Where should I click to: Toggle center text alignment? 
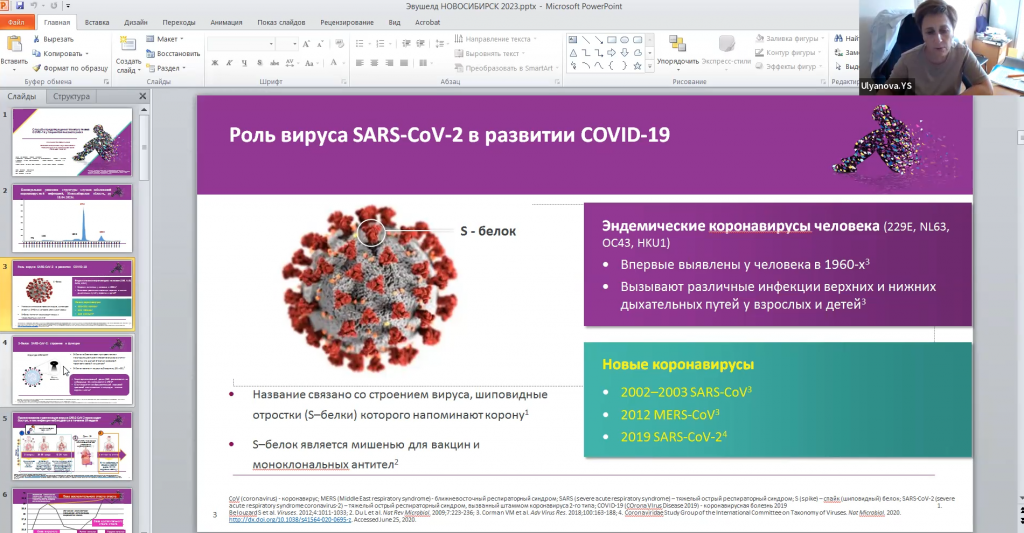(x=374, y=63)
